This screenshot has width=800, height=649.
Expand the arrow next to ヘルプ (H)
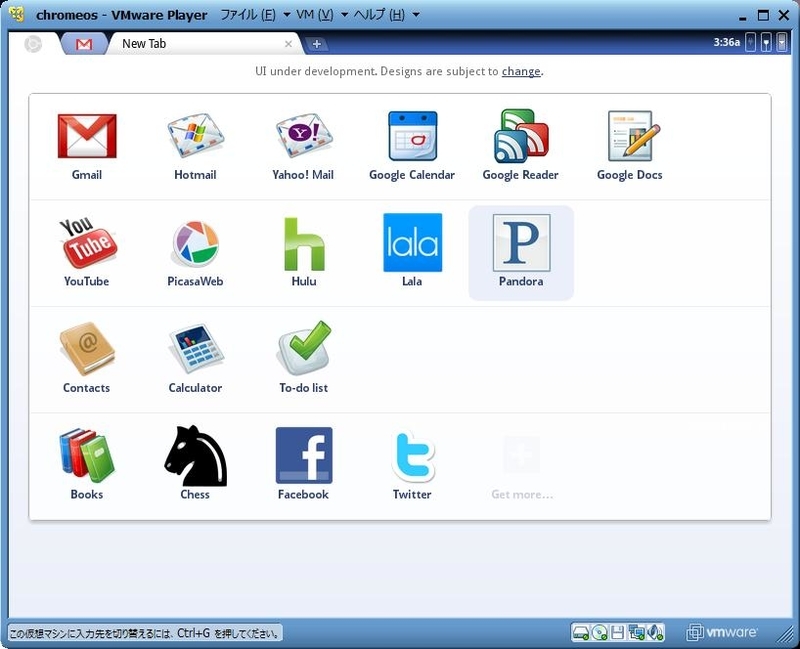click(x=416, y=15)
